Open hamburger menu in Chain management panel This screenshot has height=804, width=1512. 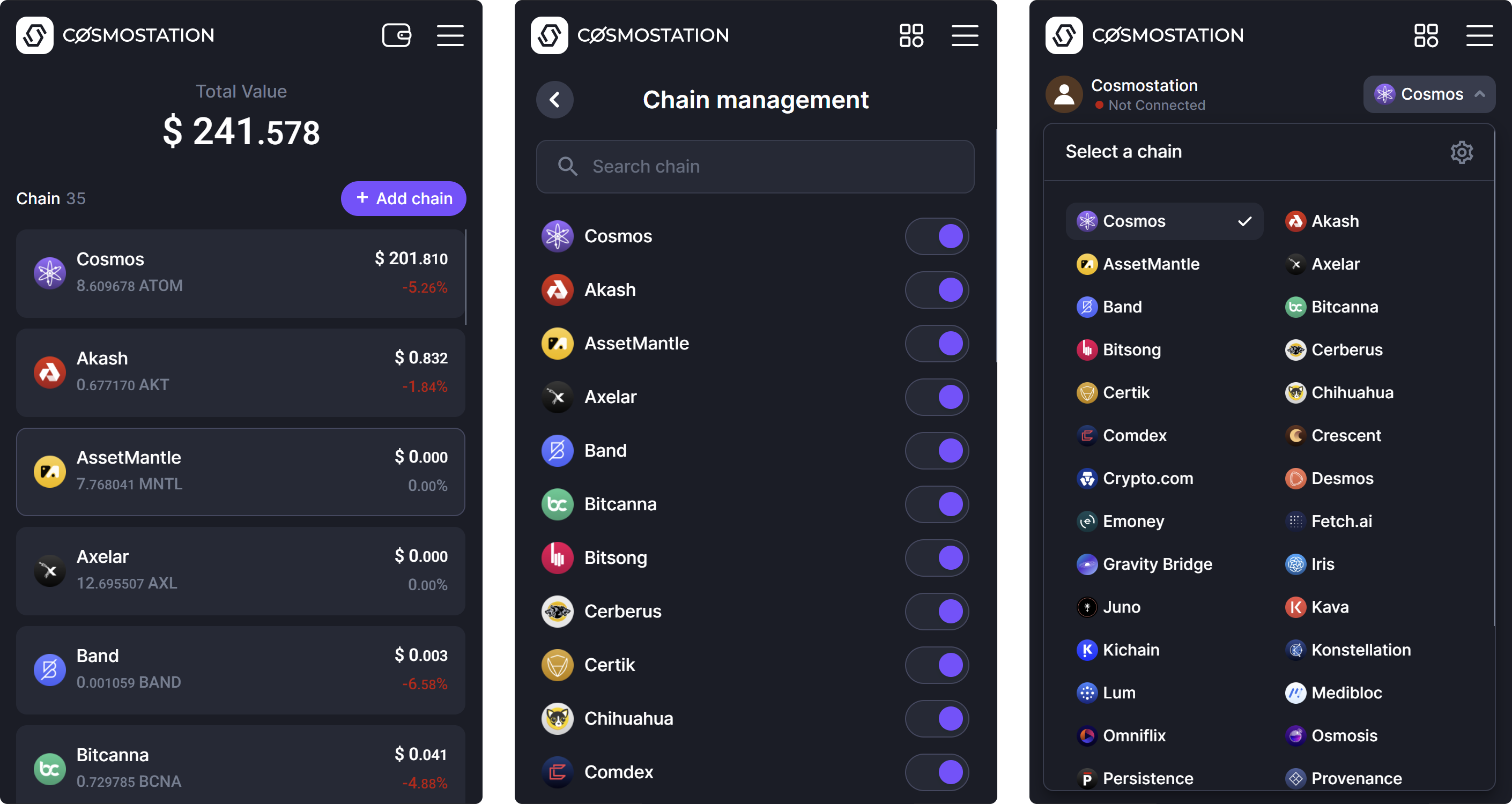(x=965, y=35)
